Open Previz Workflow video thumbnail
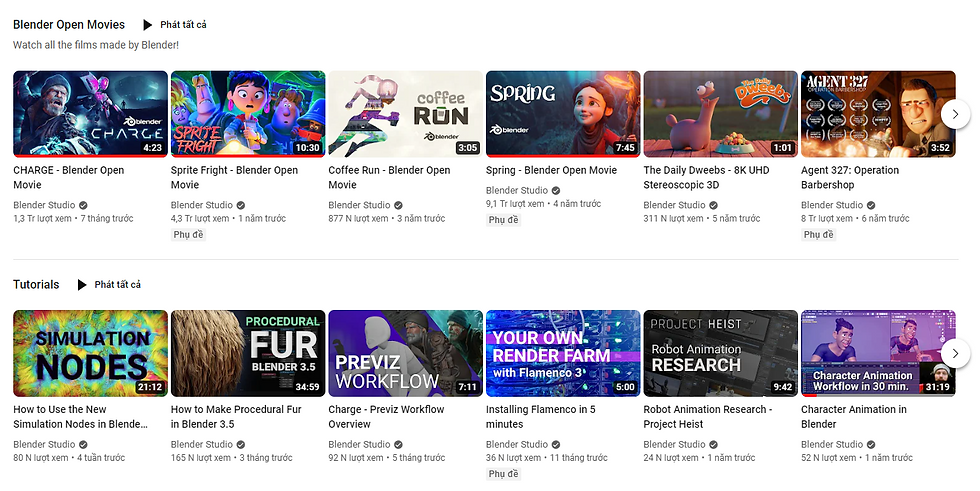The height and width of the screenshot is (491, 980). coord(406,353)
